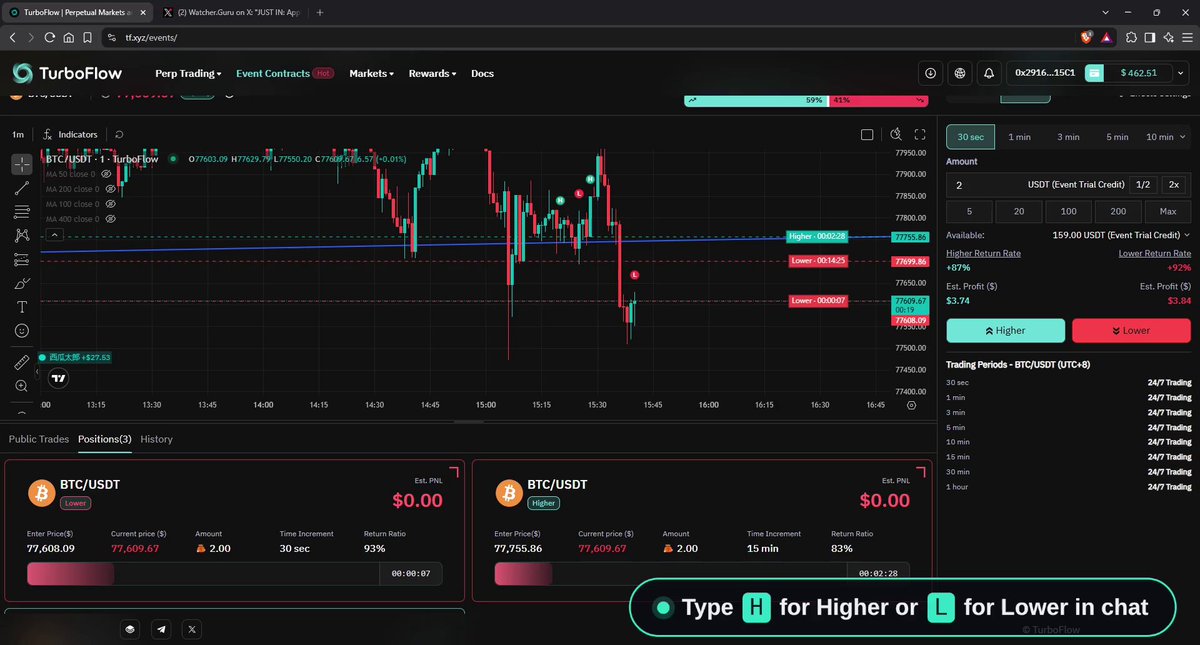Activate the chart zoom-in tool

point(22,386)
